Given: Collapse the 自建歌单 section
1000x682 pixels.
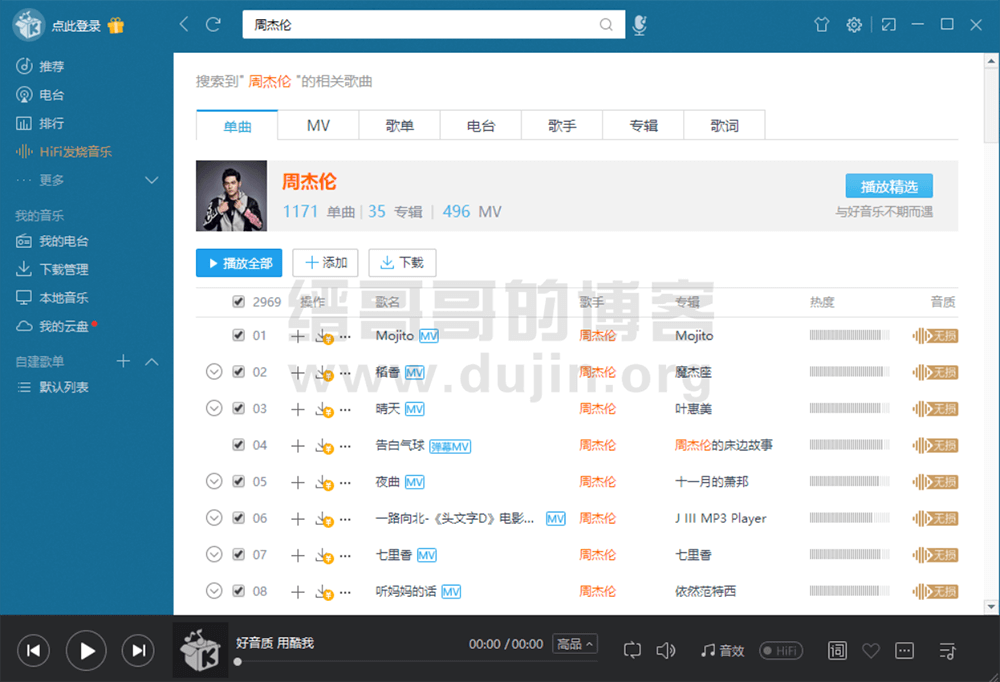Looking at the screenshot, I should pos(152,362).
